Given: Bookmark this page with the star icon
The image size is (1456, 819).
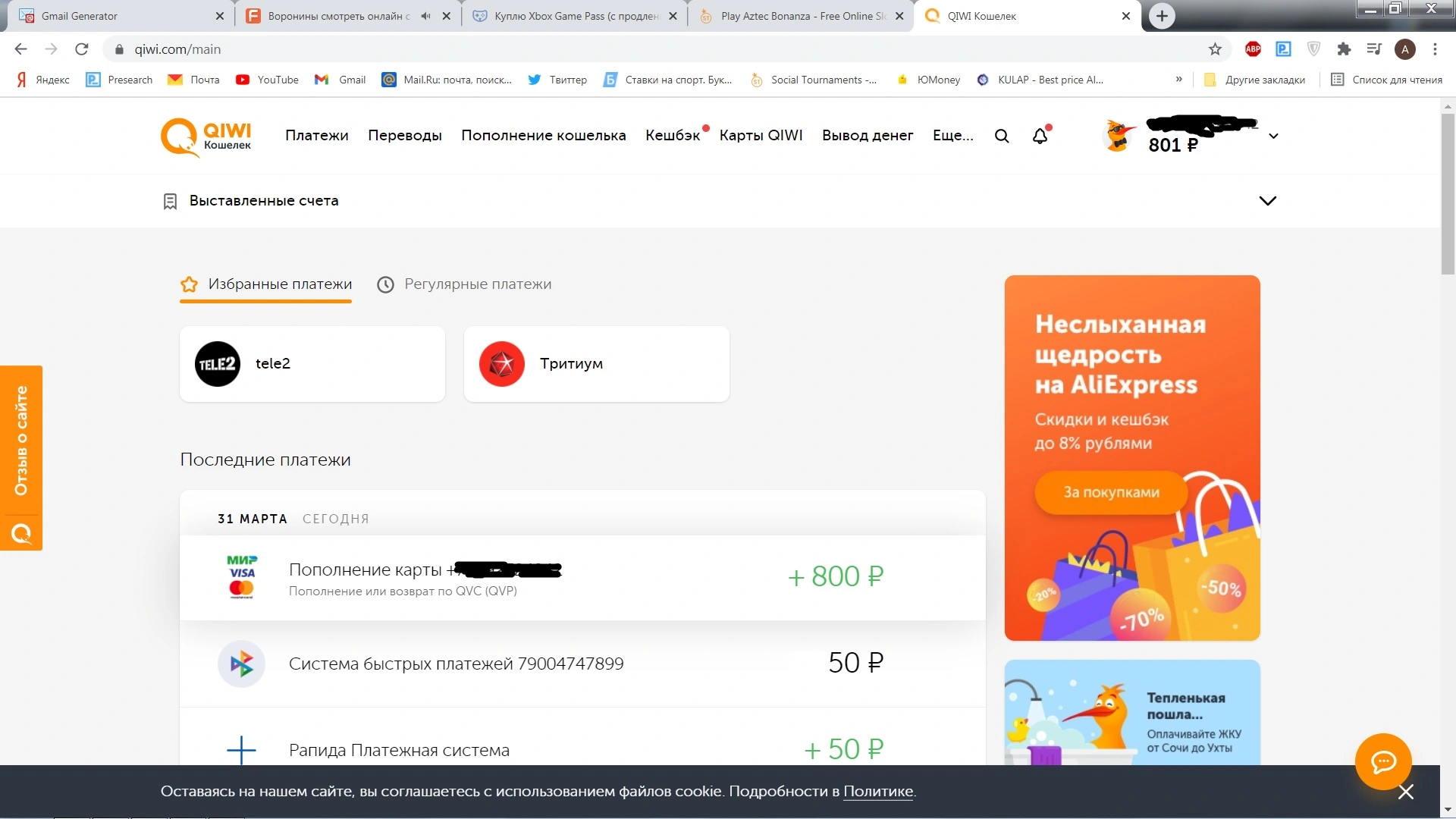Looking at the screenshot, I should pyautogui.click(x=1216, y=49).
